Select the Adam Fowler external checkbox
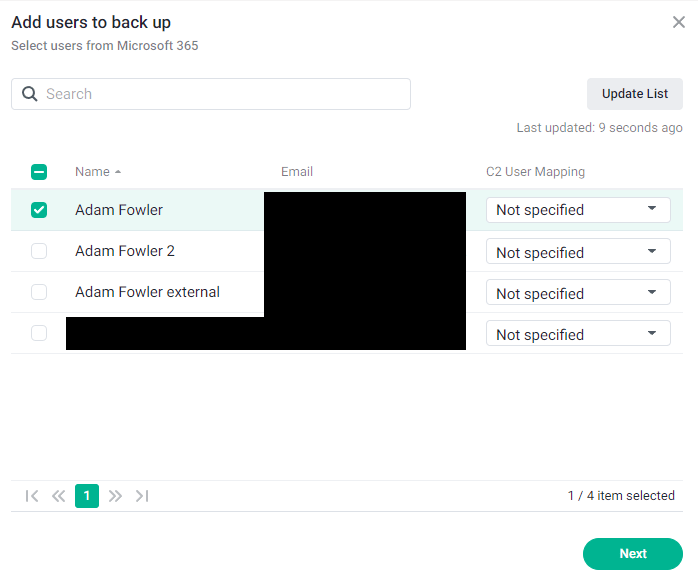 pyautogui.click(x=39, y=292)
